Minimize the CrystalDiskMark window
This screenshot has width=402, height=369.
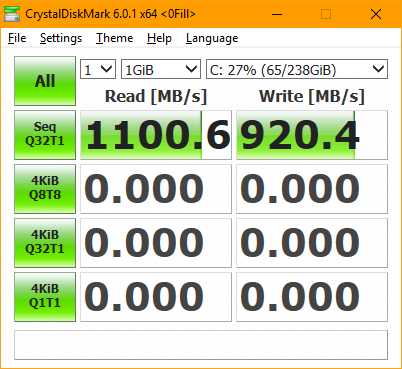coord(277,14)
